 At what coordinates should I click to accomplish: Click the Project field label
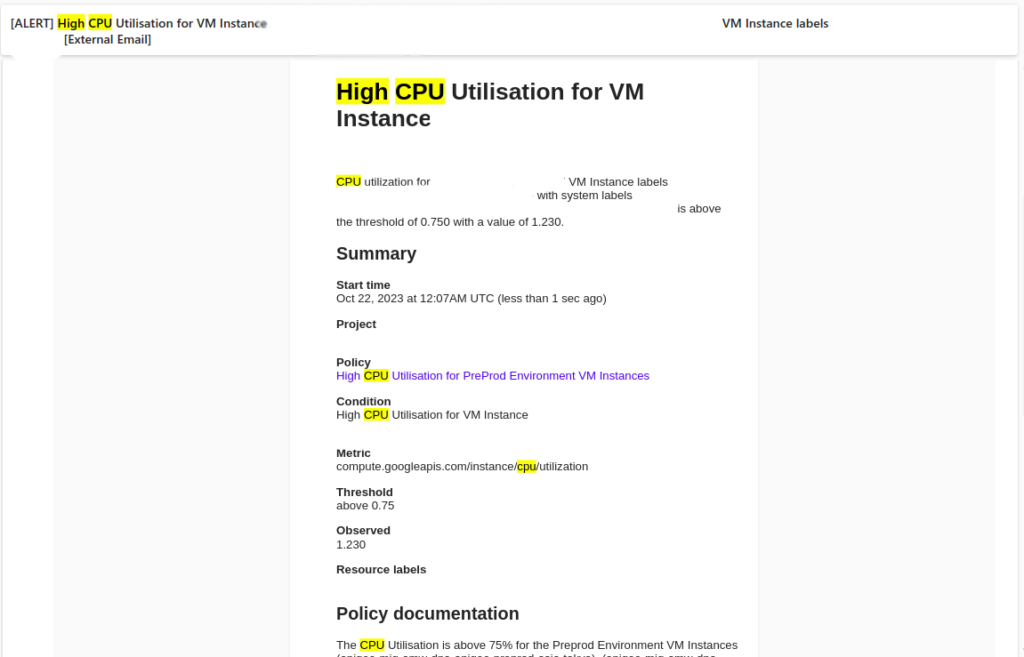[x=356, y=324]
